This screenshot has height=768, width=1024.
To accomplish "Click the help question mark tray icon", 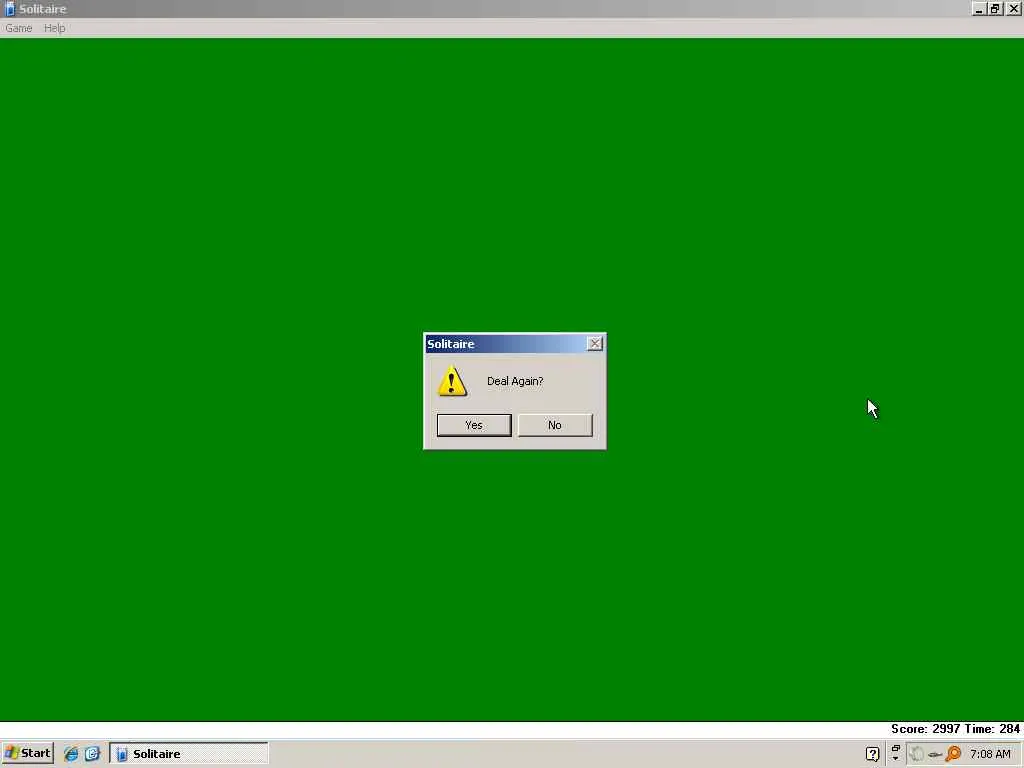I will tap(872, 754).
